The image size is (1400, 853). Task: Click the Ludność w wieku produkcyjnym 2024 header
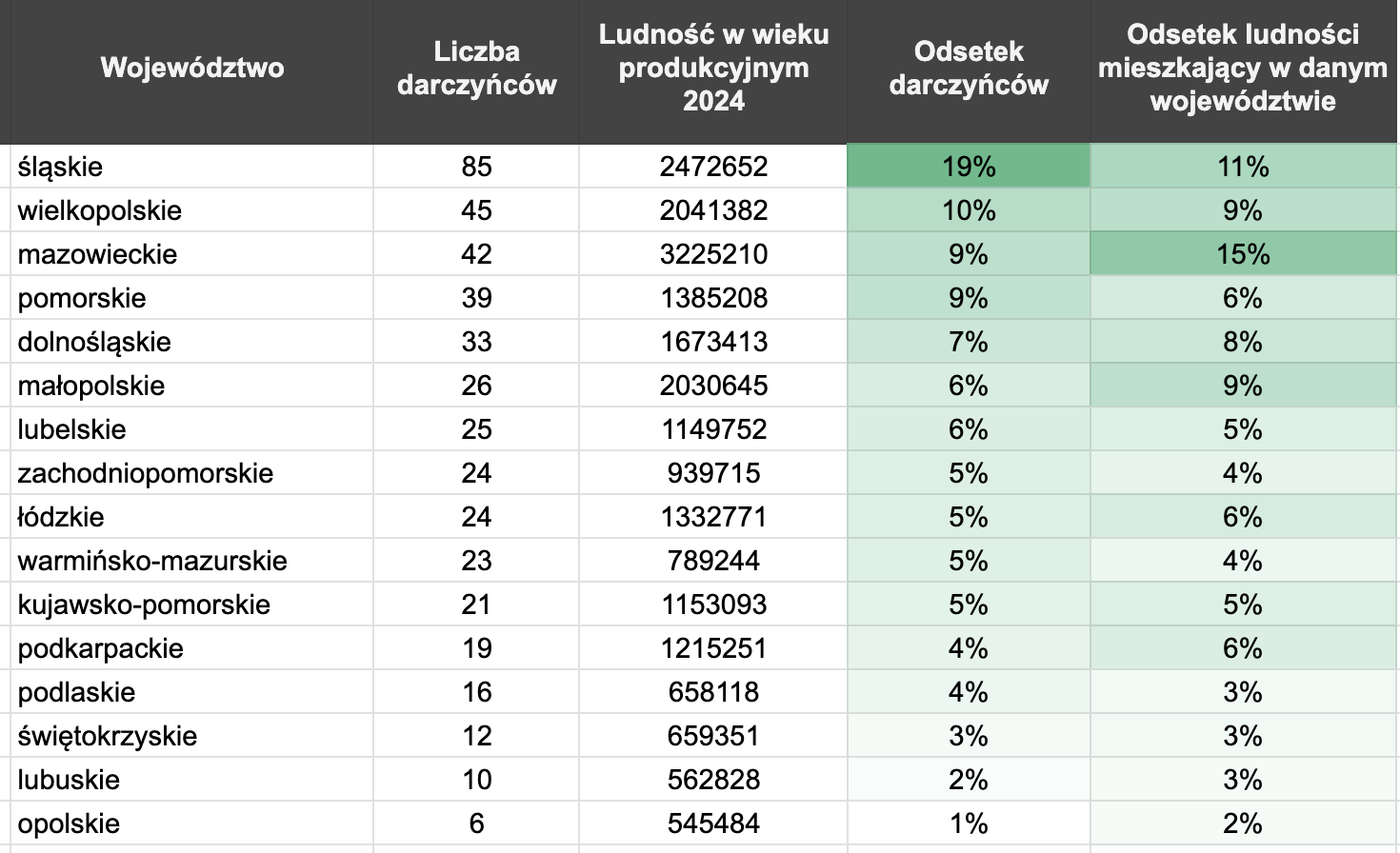tap(713, 69)
